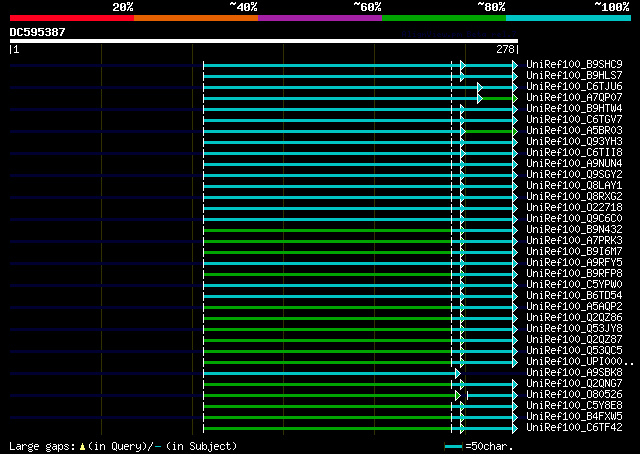Open hit UniRef100_B9HLS7
The height and width of the screenshot is (454, 640).
[x=574, y=76]
